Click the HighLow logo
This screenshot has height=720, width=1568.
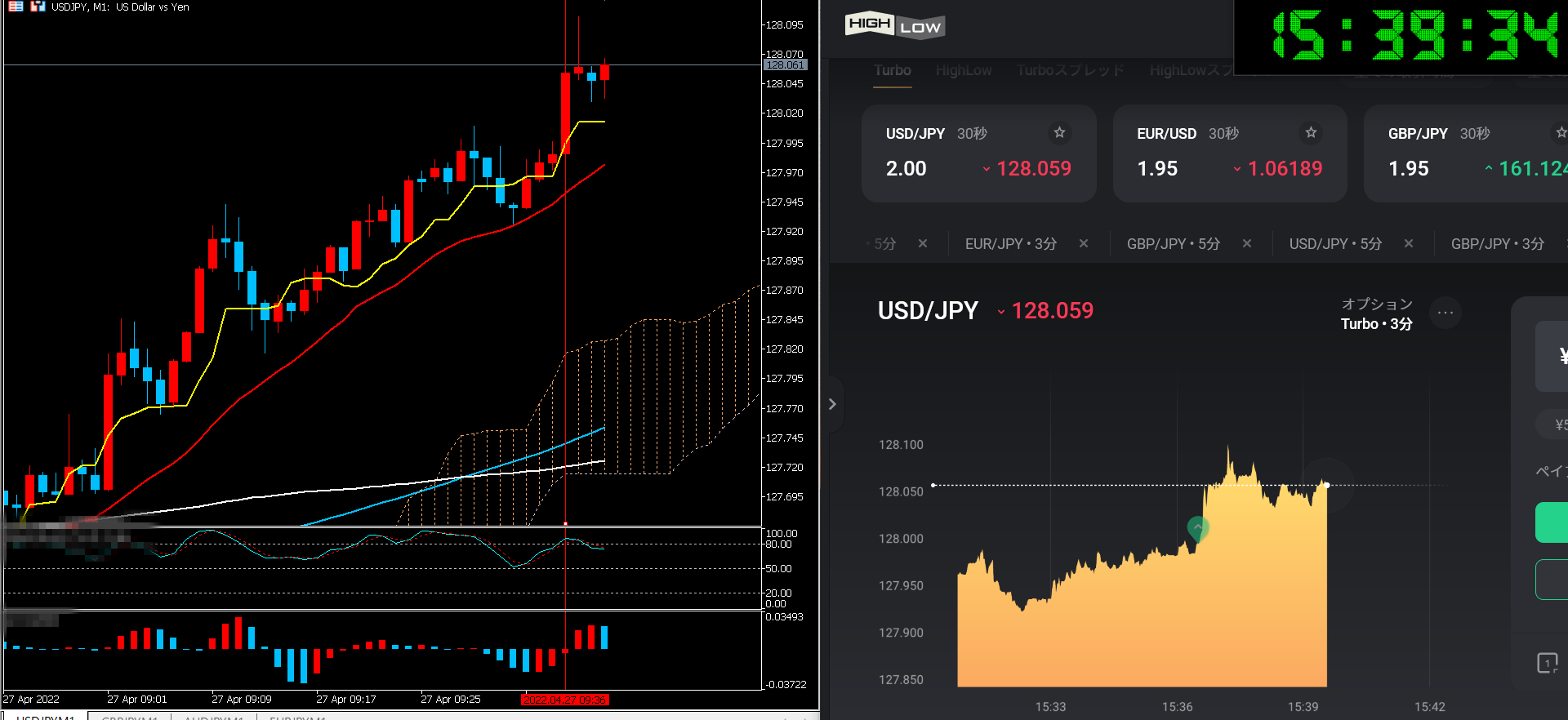pos(894,25)
